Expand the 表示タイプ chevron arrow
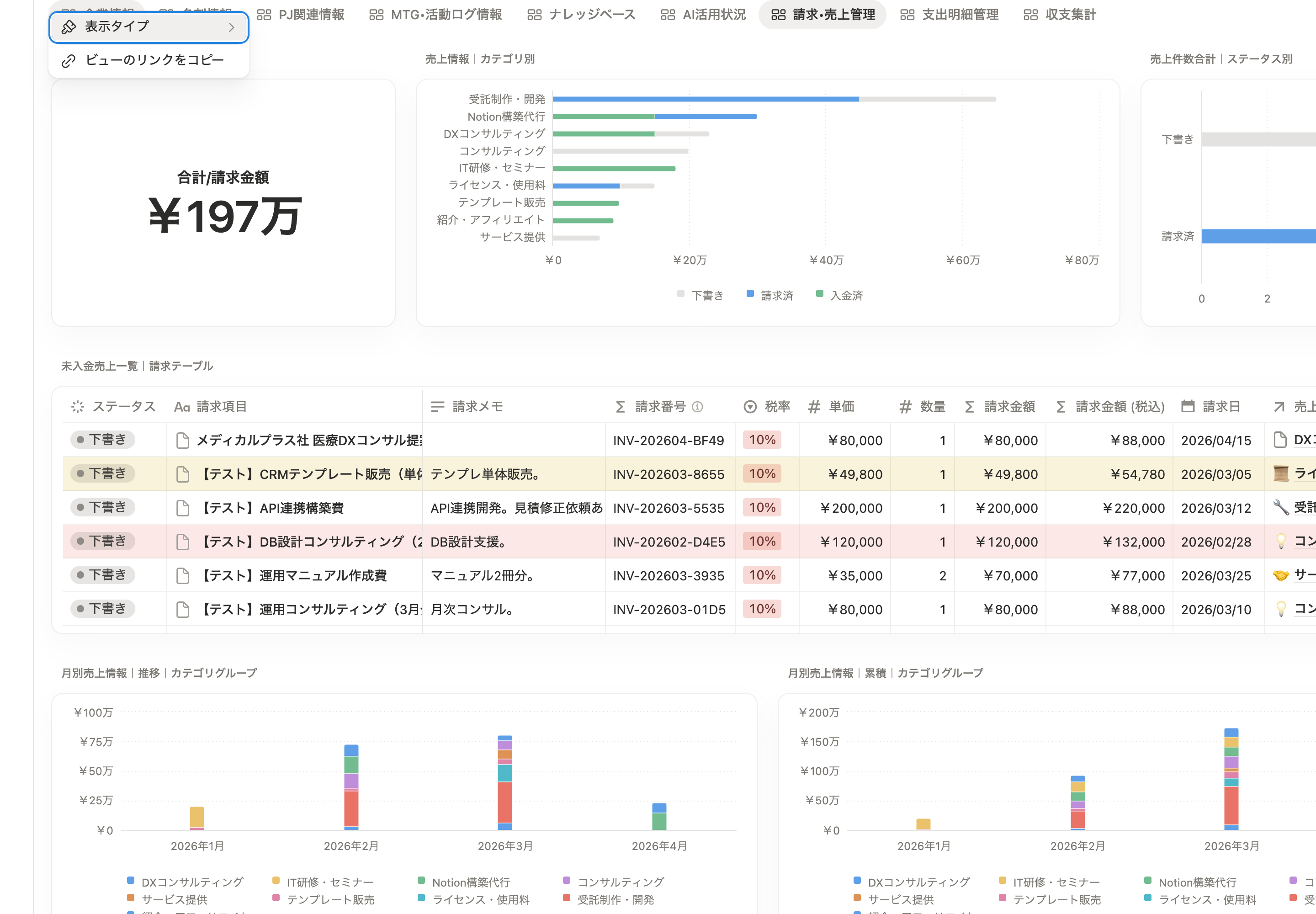Screen dimensions: 1316x914 point(231,27)
